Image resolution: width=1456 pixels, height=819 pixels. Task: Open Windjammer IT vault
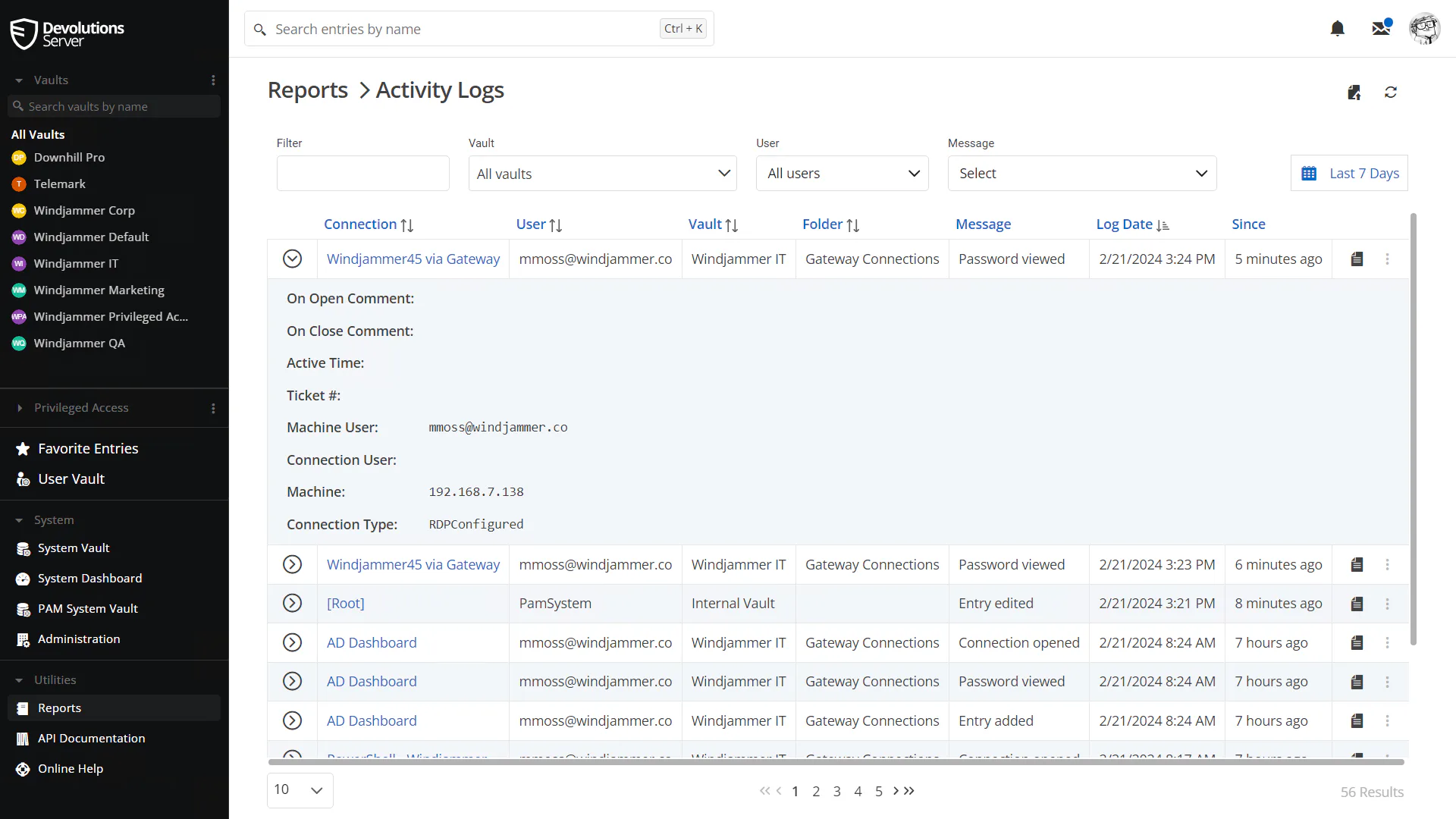pyautogui.click(x=76, y=264)
